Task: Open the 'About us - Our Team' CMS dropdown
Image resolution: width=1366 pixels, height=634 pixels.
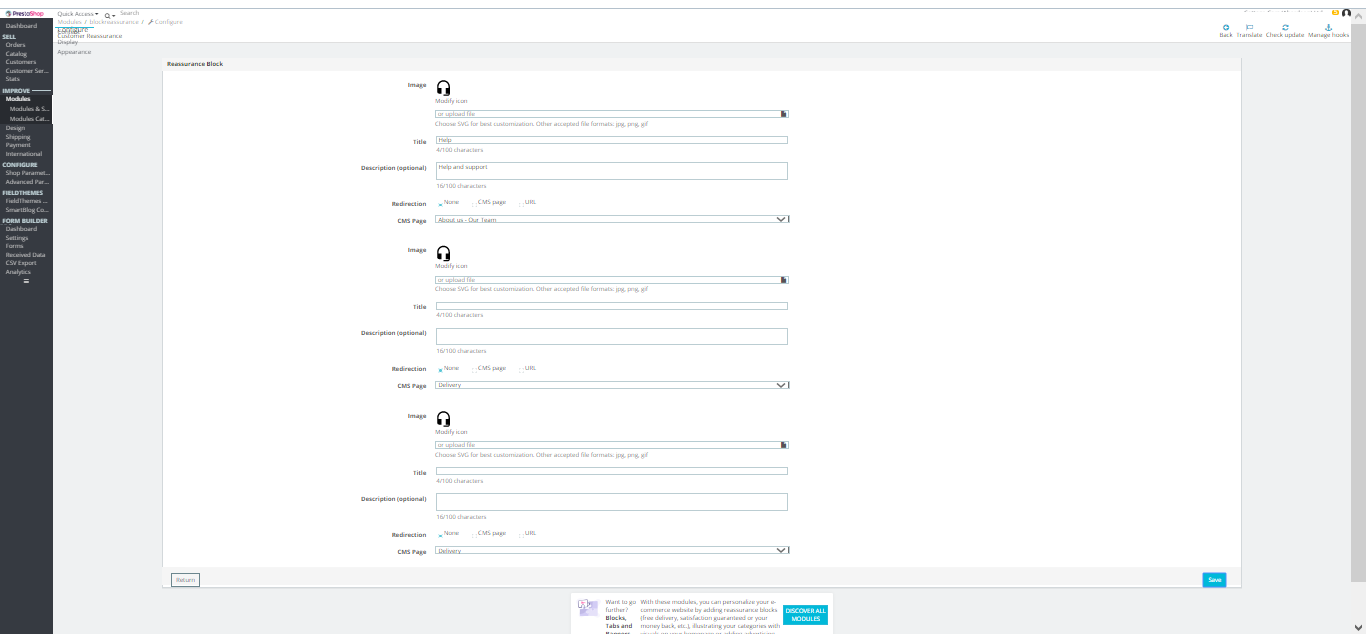Action: (612, 219)
